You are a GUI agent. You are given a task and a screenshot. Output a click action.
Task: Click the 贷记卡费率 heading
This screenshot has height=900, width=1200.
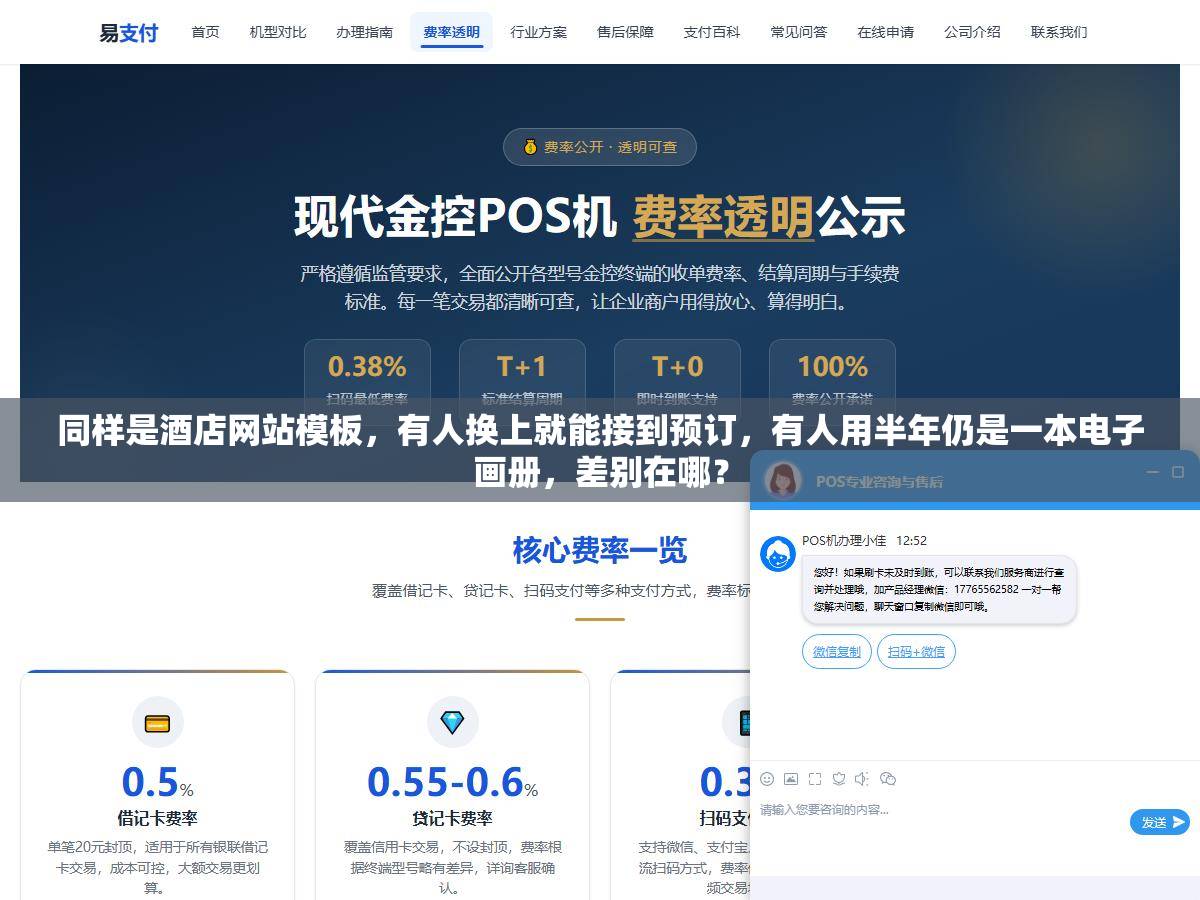(x=452, y=818)
